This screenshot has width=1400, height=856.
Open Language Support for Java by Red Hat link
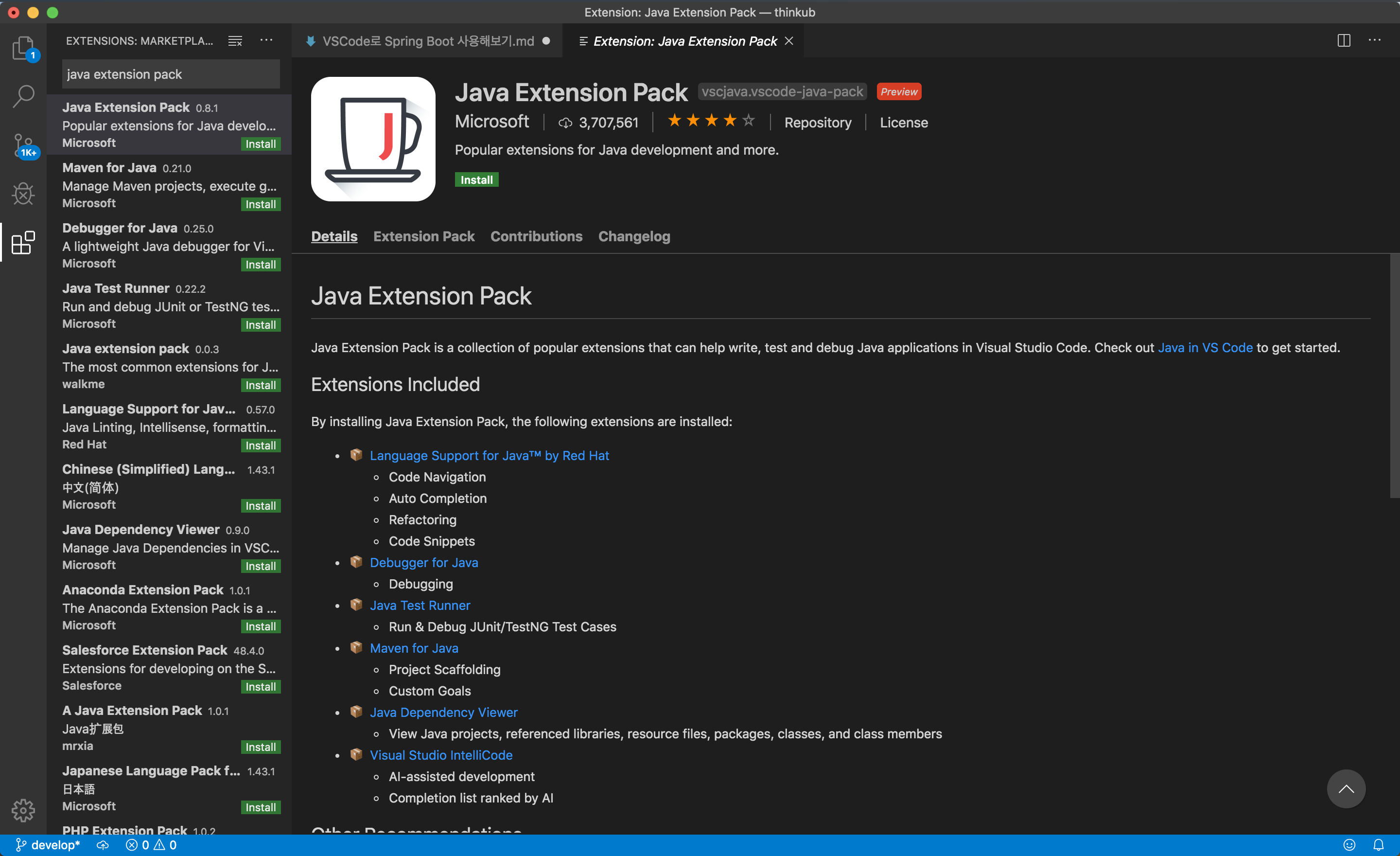[x=489, y=455]
